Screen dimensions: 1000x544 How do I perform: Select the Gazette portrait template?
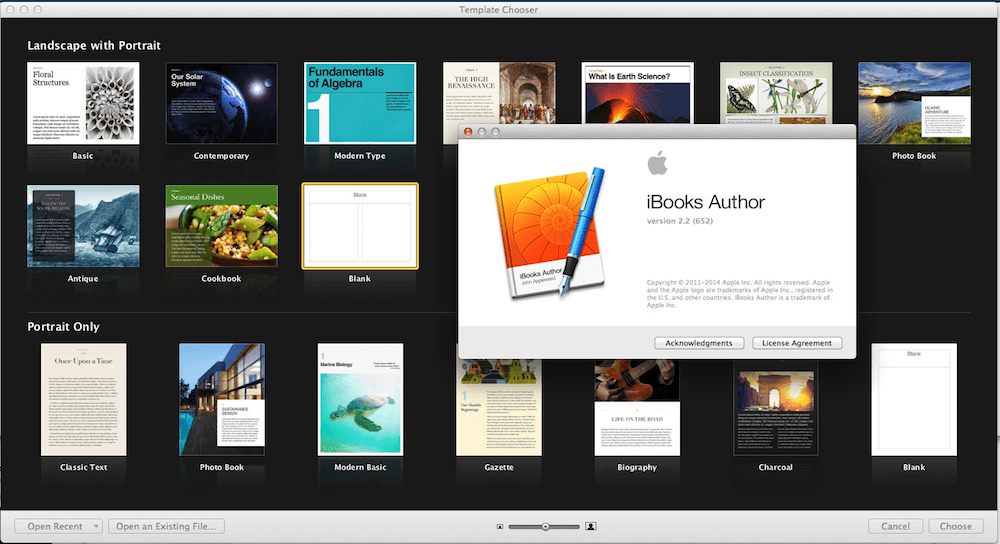click(499, 408)
